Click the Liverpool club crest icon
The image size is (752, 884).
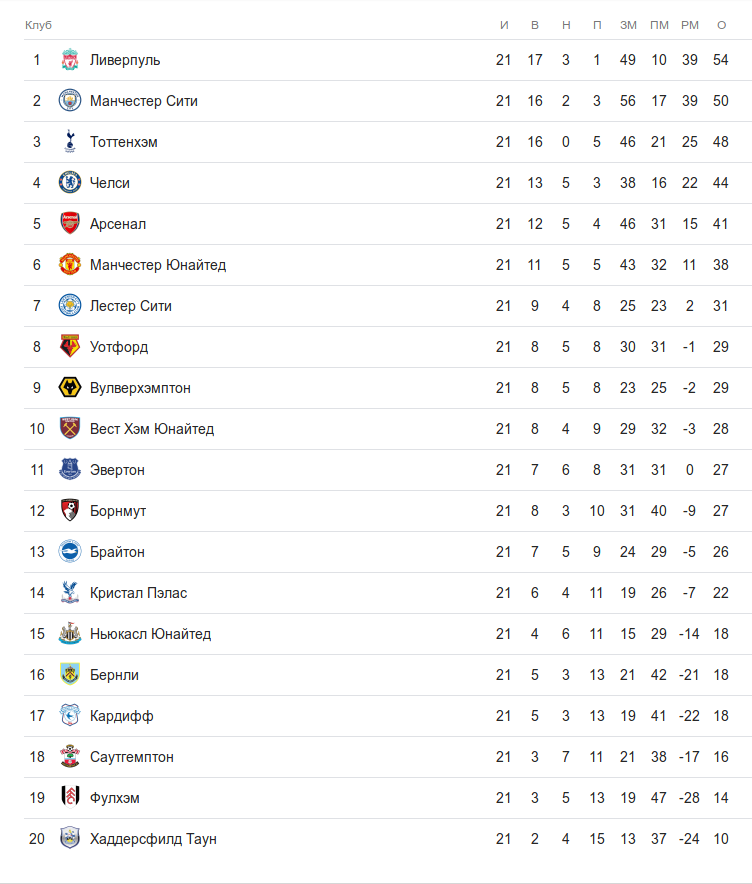click(x=69, y=60)
